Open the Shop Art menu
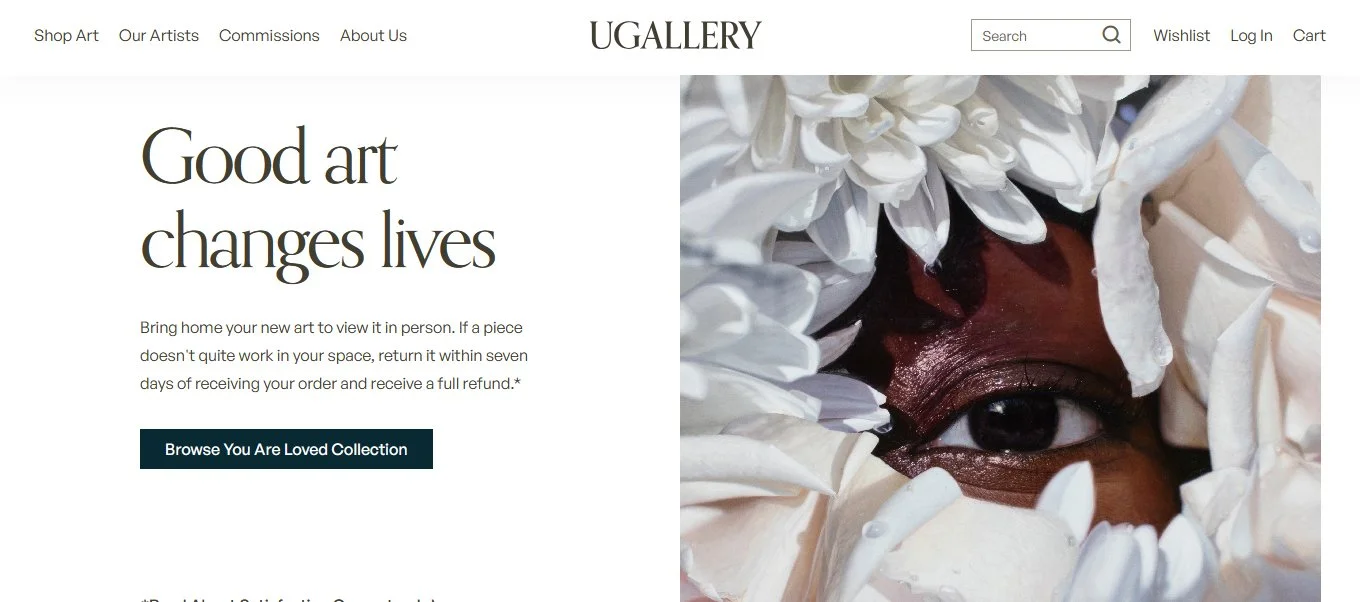1360x602 pixels. 66,35
